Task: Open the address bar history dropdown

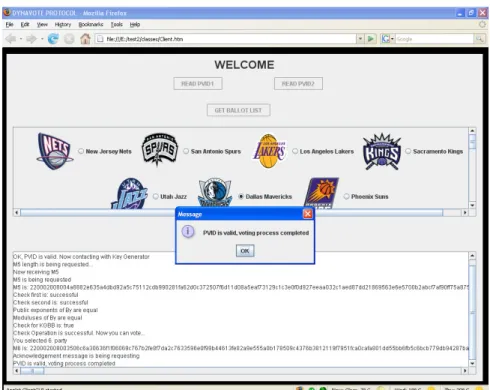Action: tap(360, 39)
